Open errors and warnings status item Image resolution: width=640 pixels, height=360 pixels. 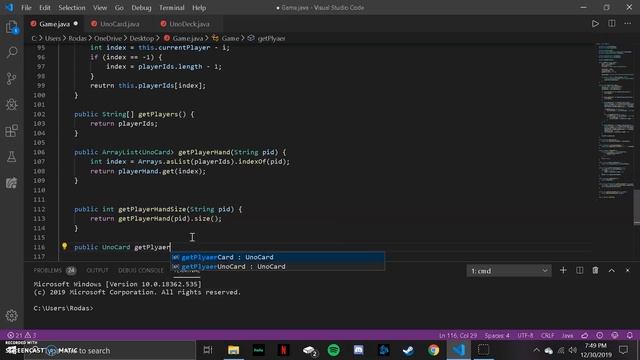click(x=22, y=335)
